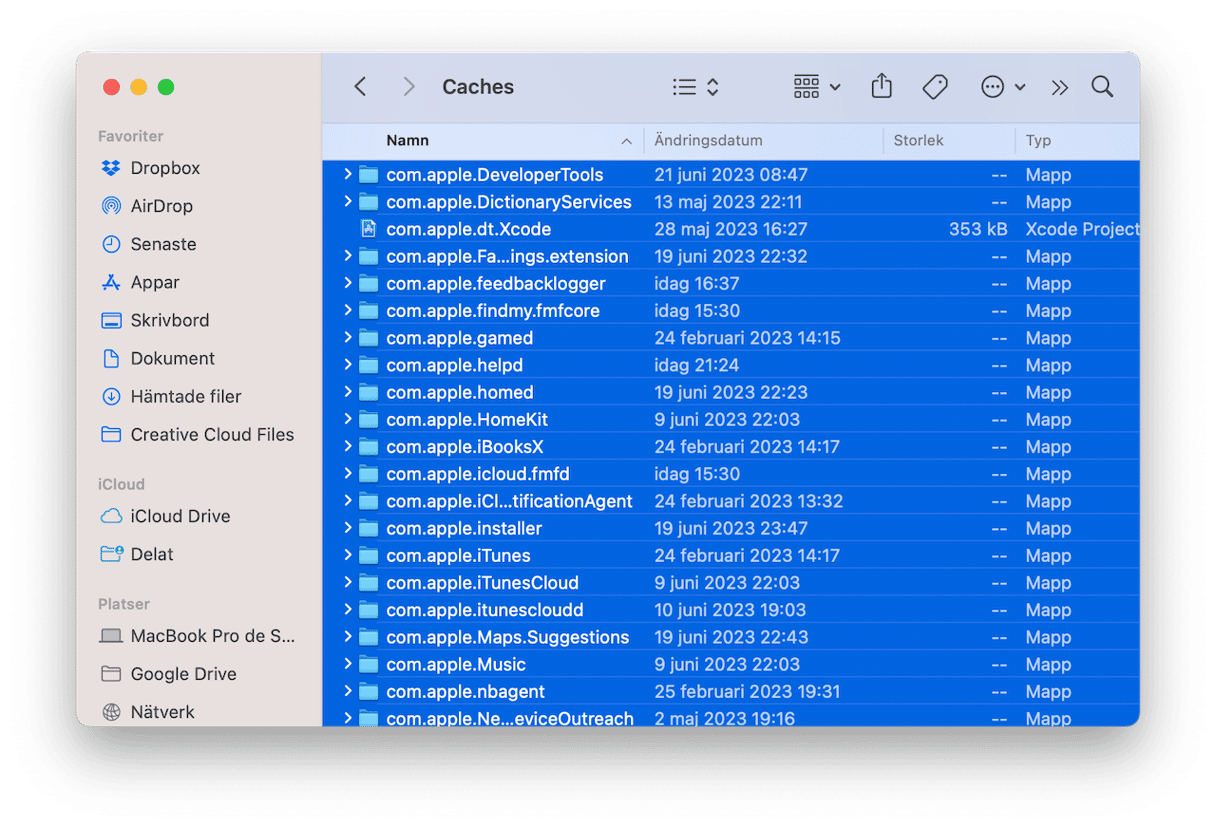Viewport: 1216px width, 827px height.
Task: Select the com.apple.dt.Xcode file
Action: tap(468, 229)
